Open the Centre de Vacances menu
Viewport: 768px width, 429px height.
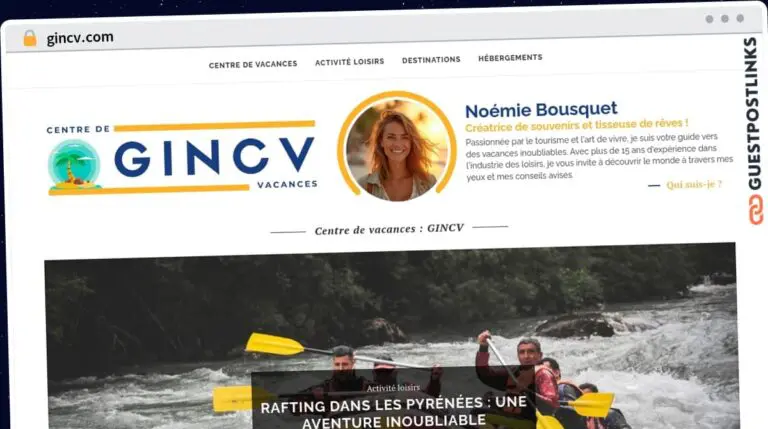pyautogui.click(x=253, y=64)
